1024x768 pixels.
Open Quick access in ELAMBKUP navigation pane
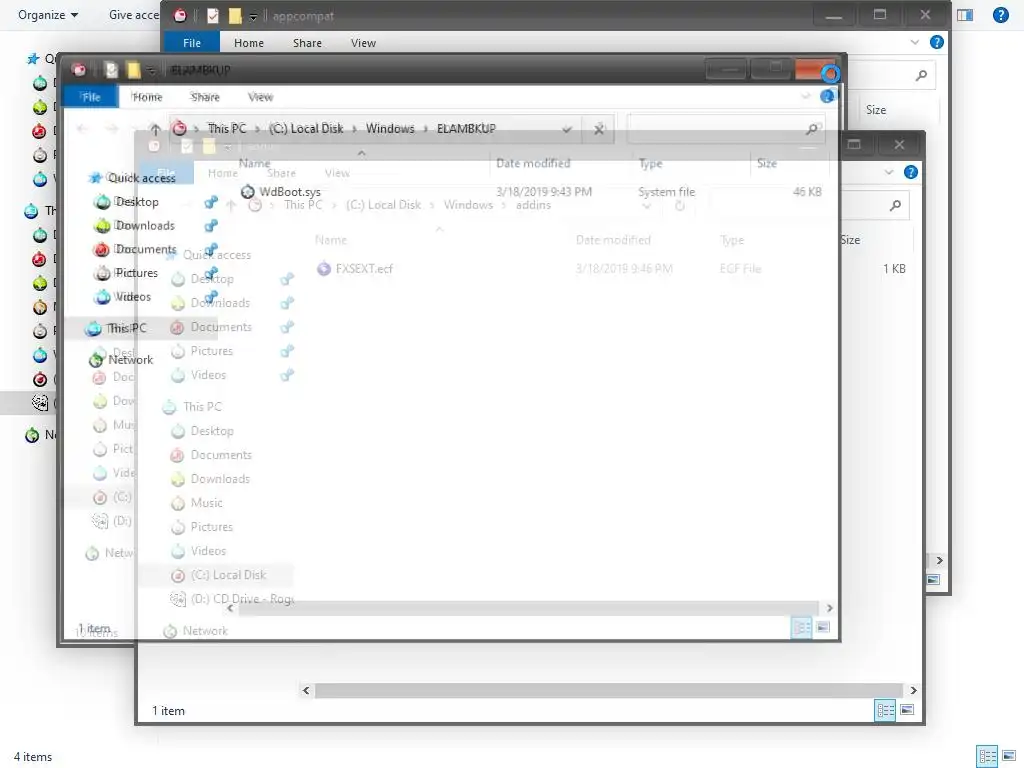141,178
